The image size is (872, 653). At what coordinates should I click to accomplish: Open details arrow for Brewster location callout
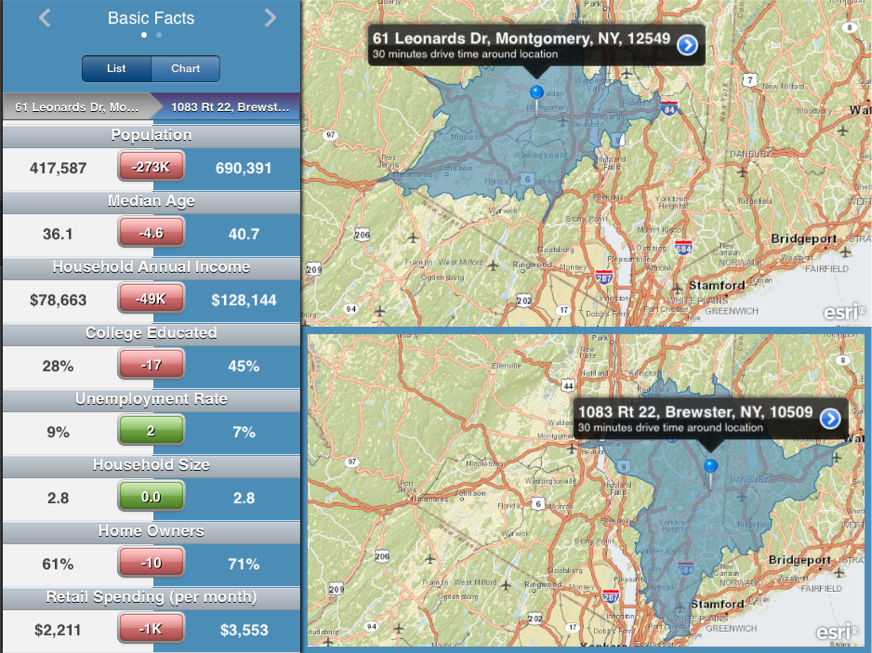(830, 419)
